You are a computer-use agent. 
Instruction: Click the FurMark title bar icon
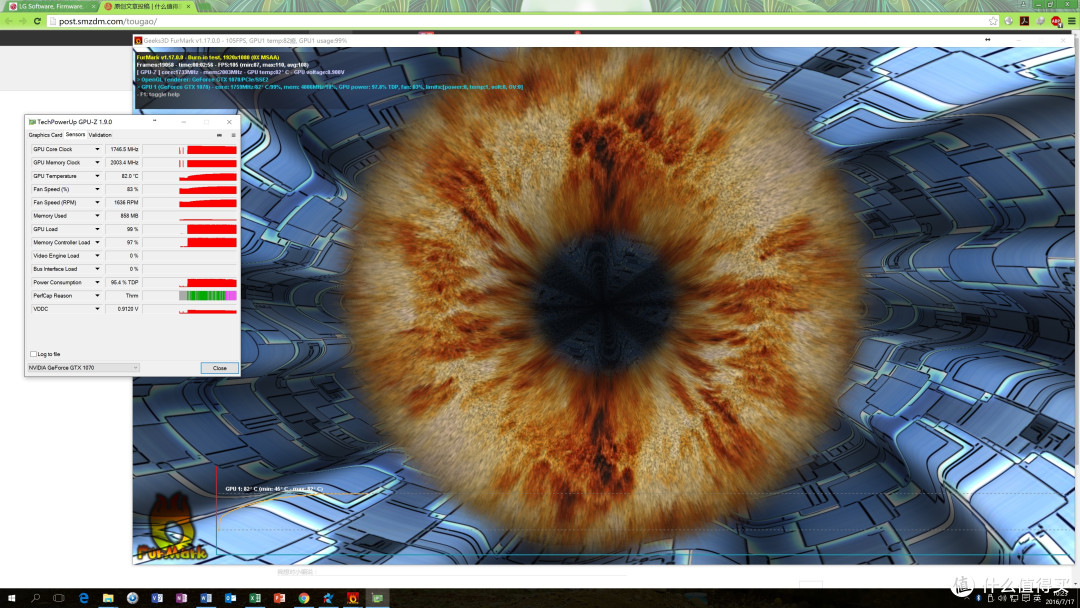138,41
